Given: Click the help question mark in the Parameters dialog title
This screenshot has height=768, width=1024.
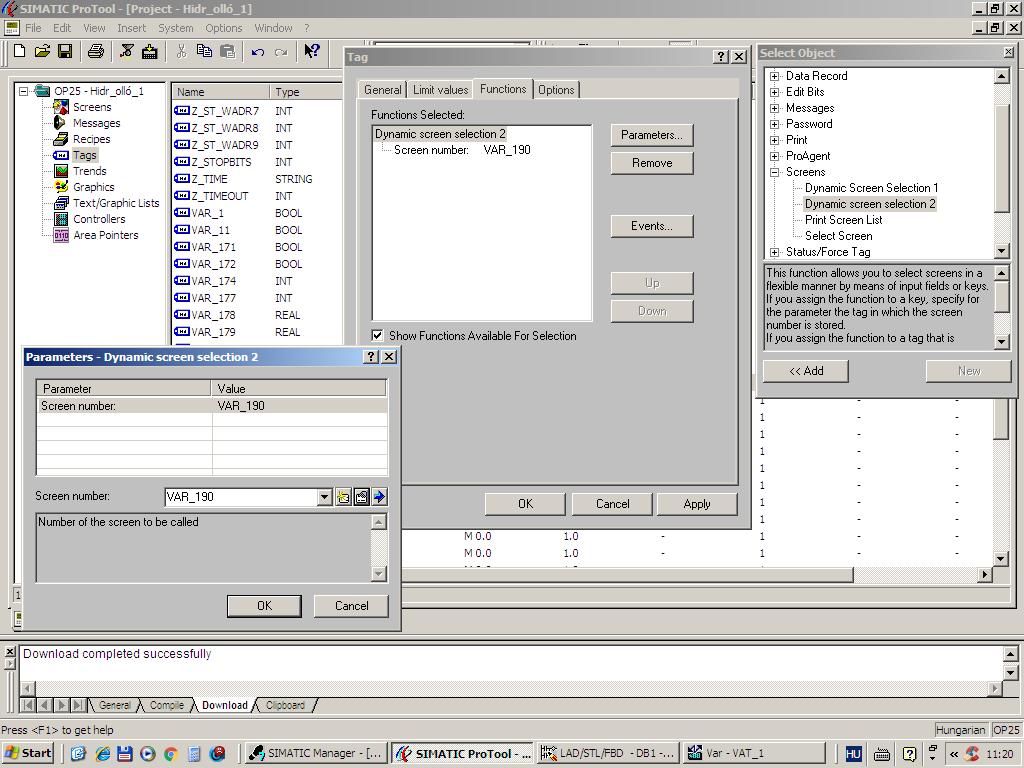Looking at the screenshot, I should tap(371, 357).
